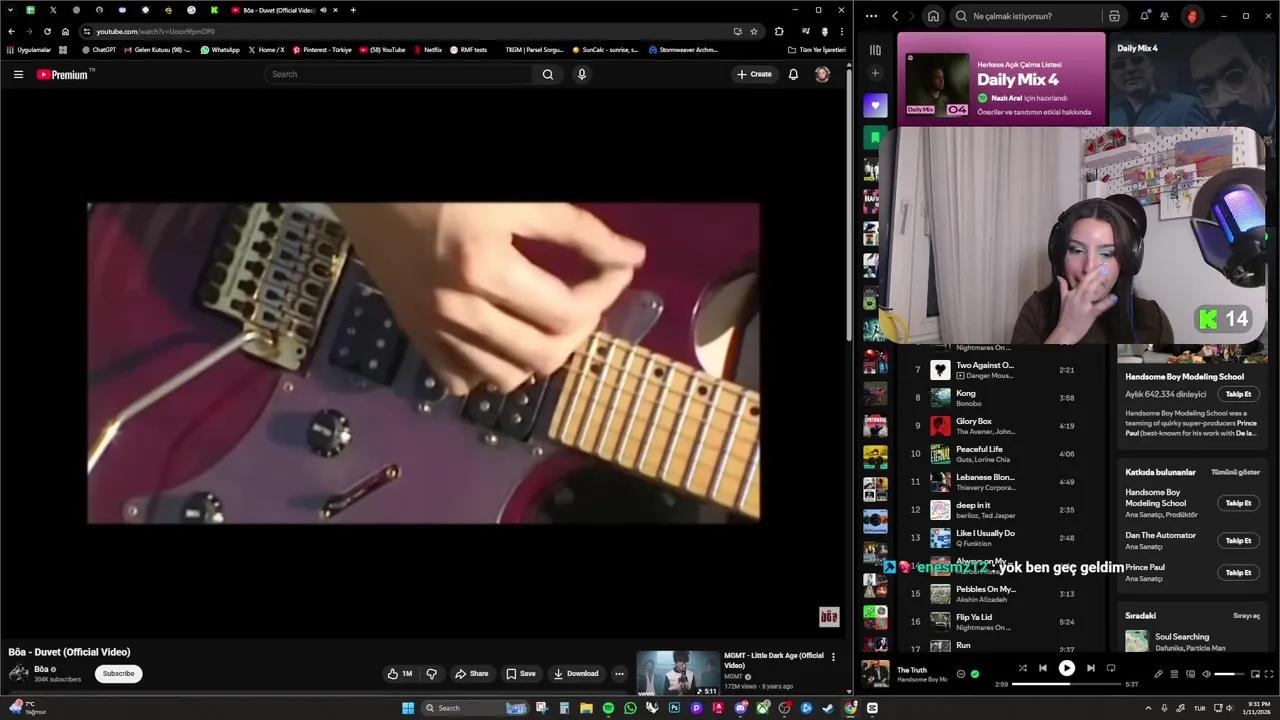
Task: Open YouTube notifications bell
Action: click(x=793, y=74)
